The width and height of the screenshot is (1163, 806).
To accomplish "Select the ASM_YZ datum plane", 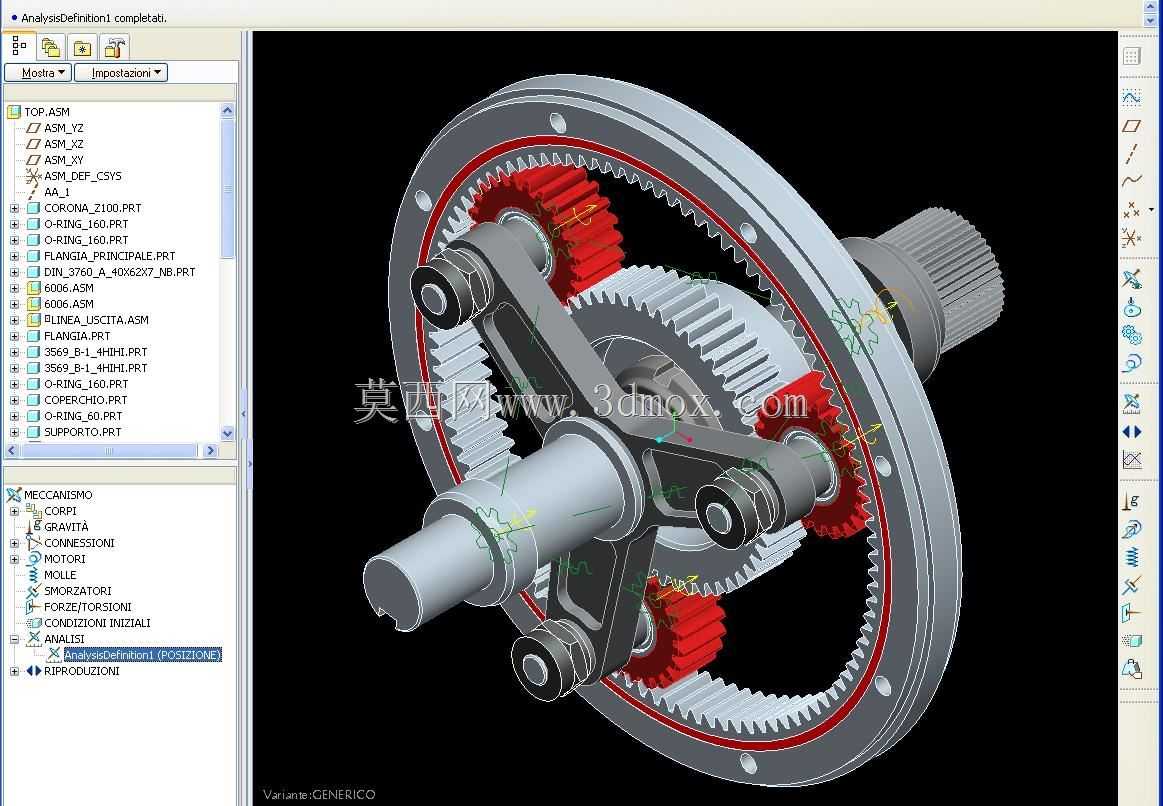I will 63,128.
